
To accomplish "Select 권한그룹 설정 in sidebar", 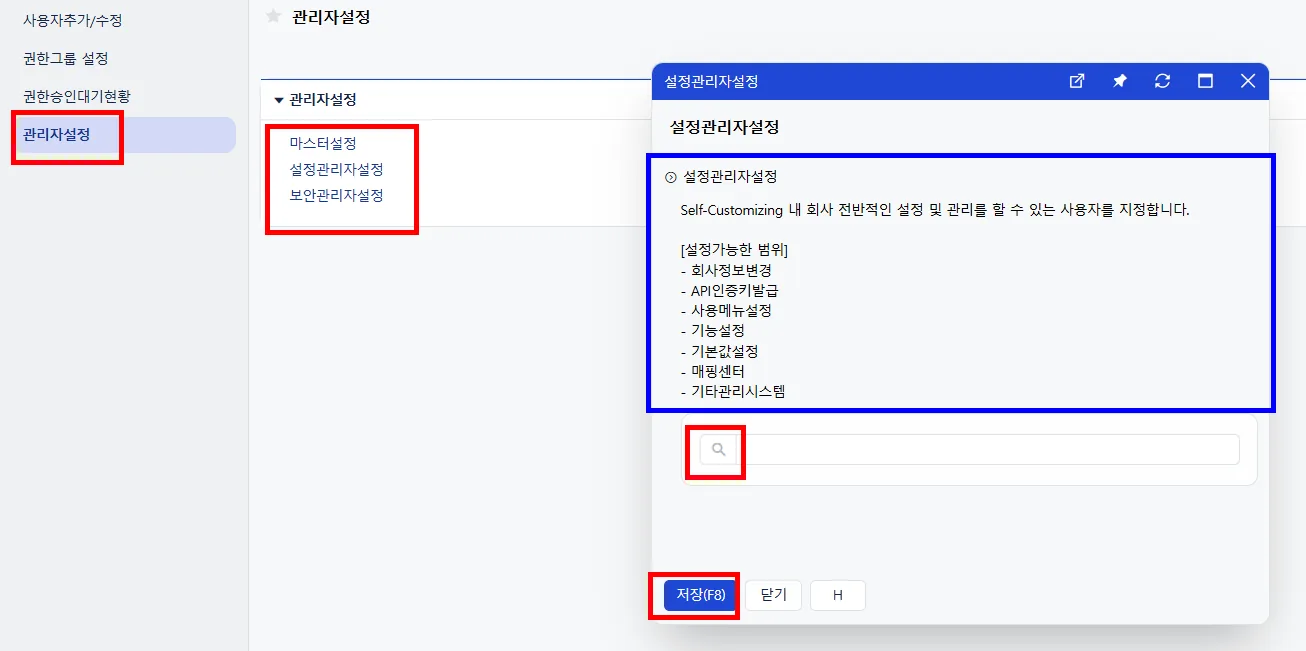I will (66, 58).
